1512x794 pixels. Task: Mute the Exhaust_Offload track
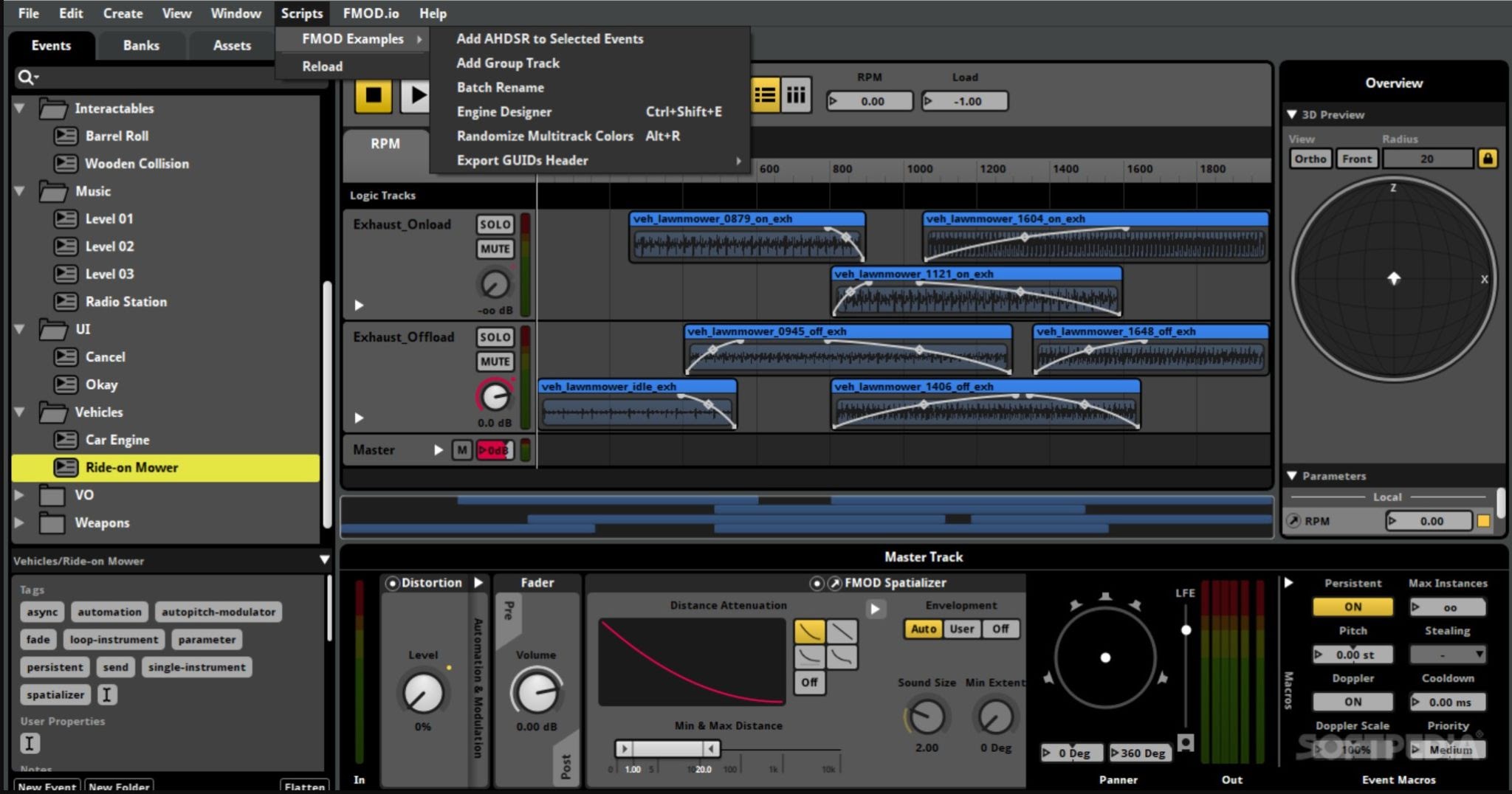click(495, 362)
